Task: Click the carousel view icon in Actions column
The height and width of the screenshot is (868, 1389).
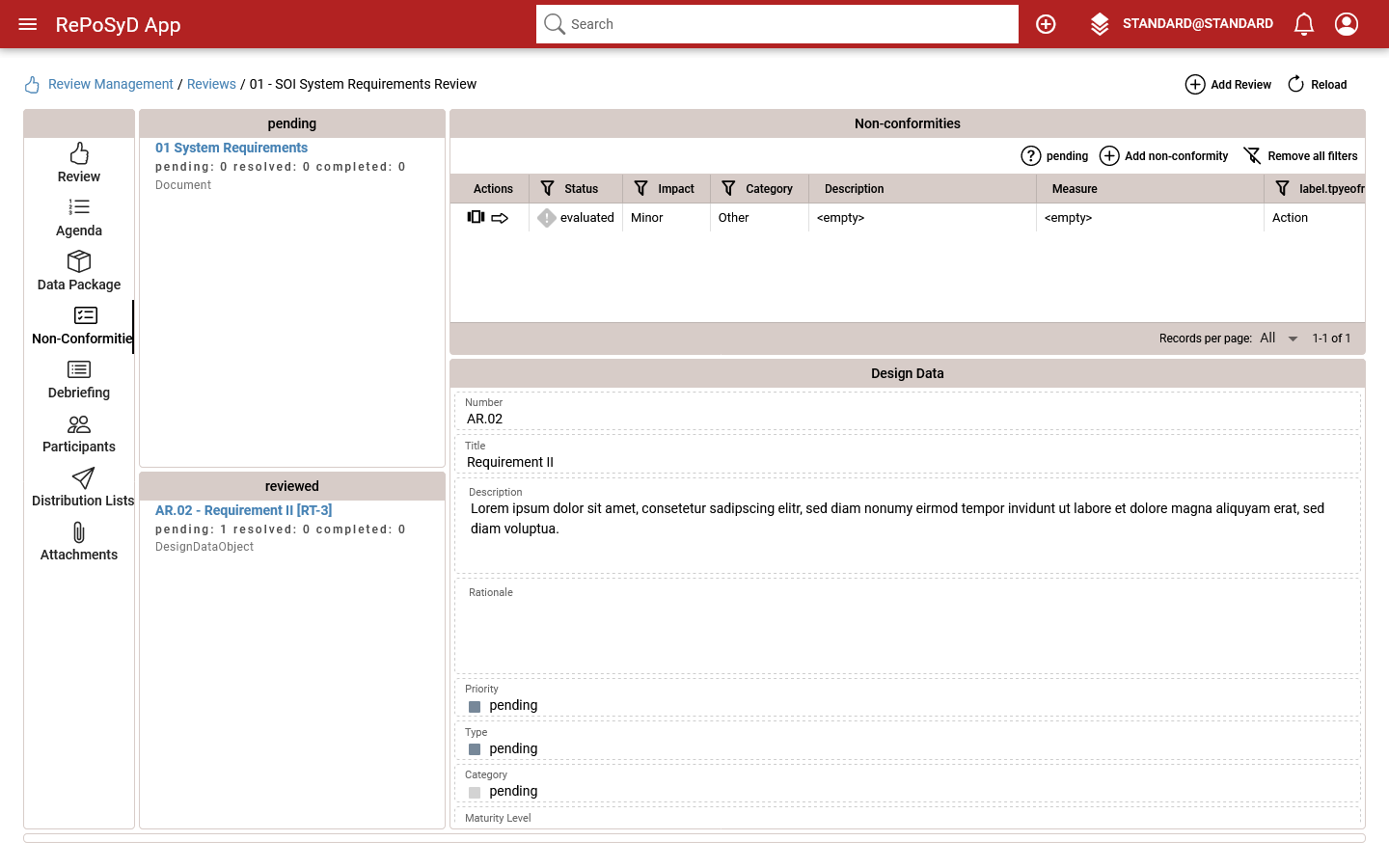Action: [x=476, y=217]
